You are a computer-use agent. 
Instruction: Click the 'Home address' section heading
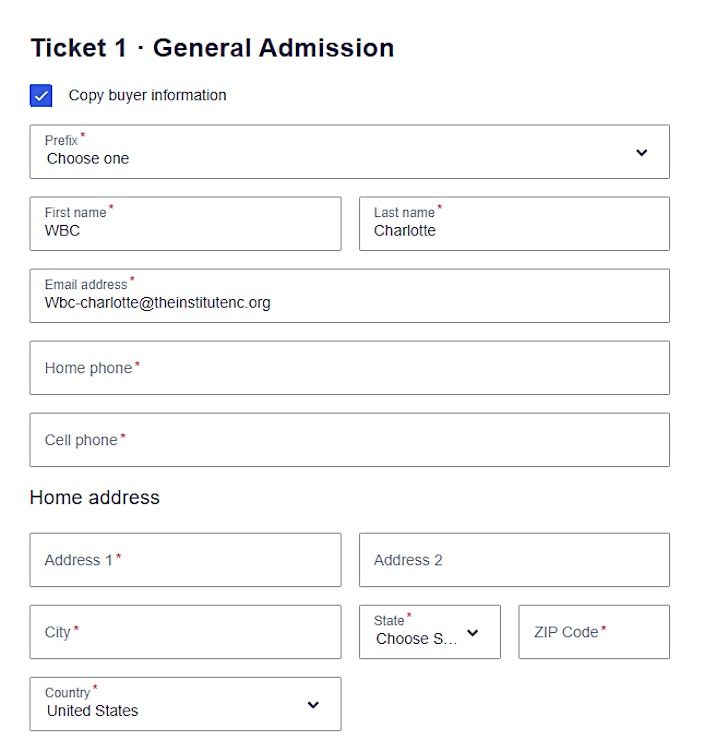point(95,497)
